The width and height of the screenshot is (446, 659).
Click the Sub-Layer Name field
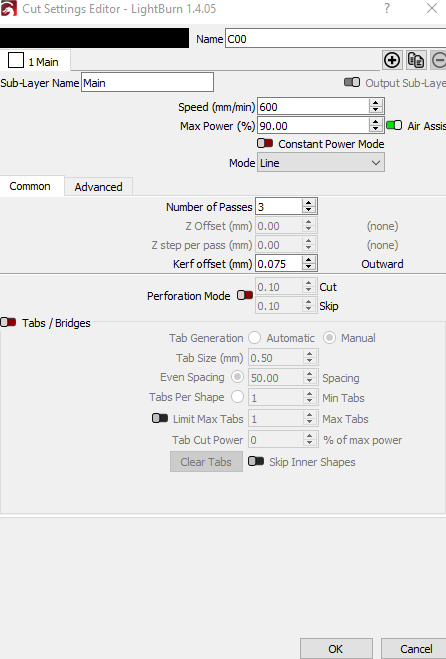pyautogui.click(x=147, y=82)
